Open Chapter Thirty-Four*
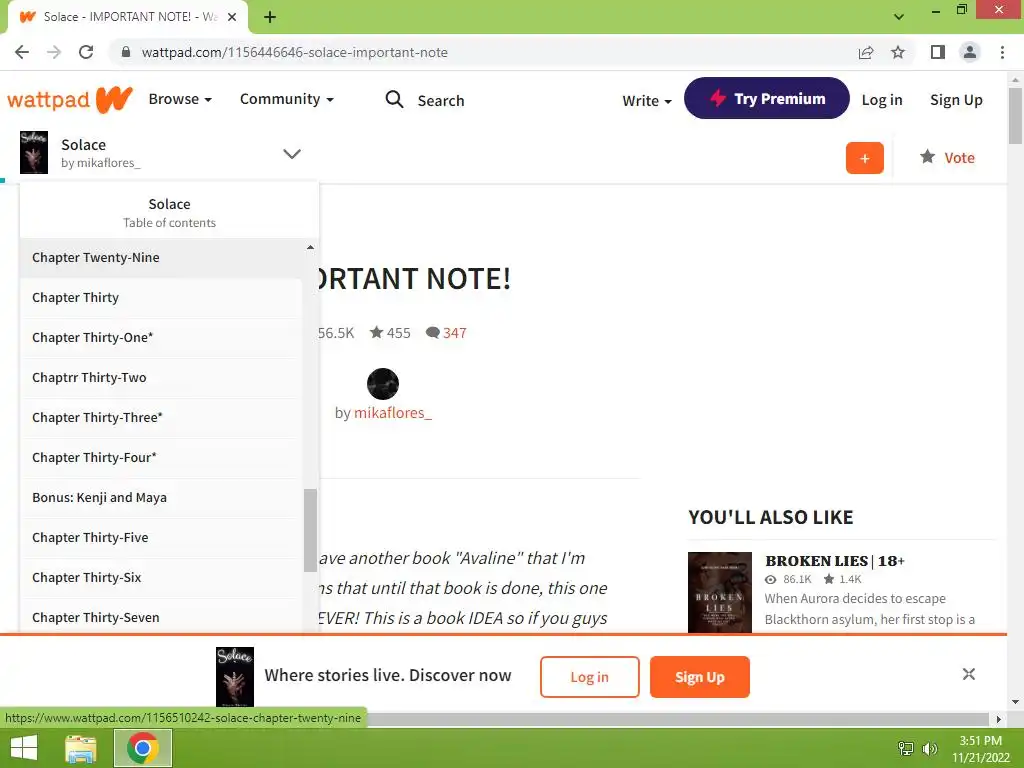The width and height of the screenshot is (1024, 768). [x=161, y=458]
